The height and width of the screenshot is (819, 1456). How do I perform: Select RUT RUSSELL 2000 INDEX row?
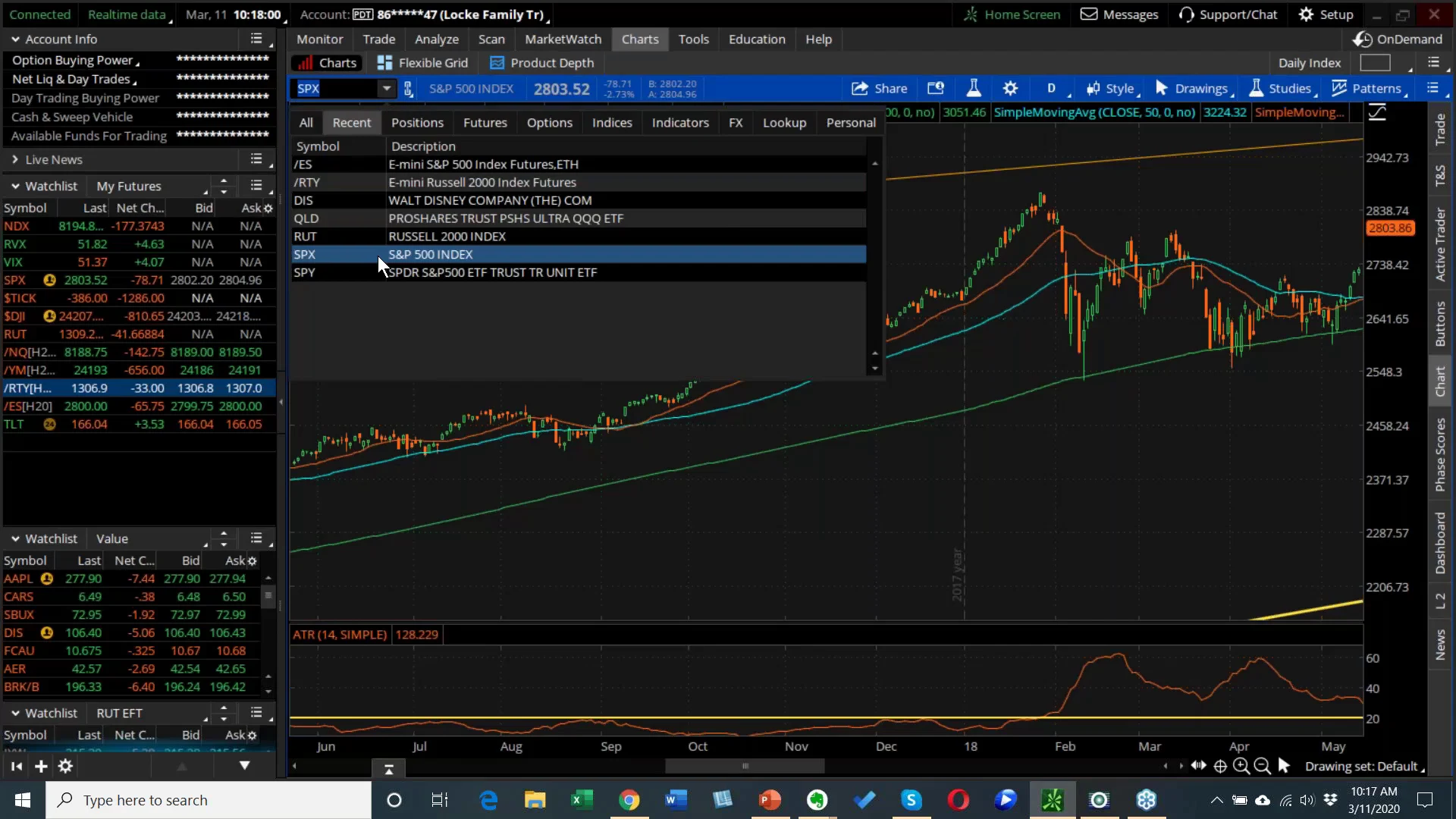tap(579, 237)
